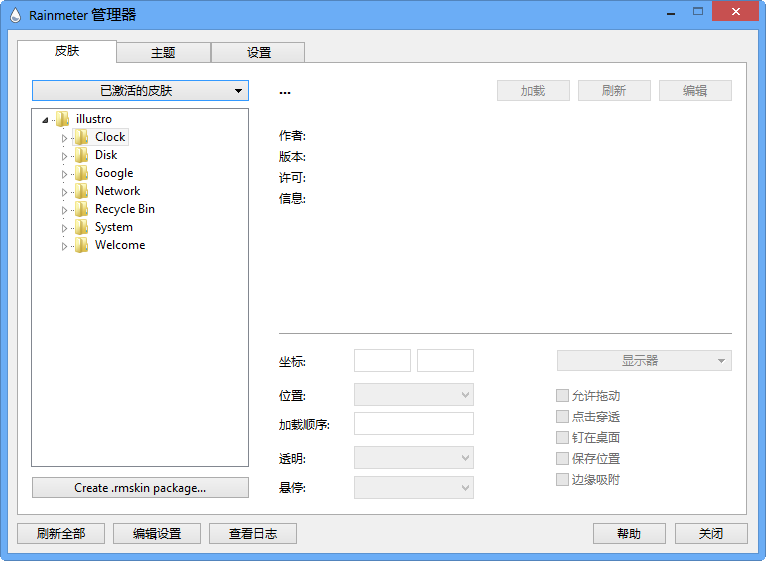Select the Welcome tree item label
This screenshot has width=766, height=561.
[120, 245]
